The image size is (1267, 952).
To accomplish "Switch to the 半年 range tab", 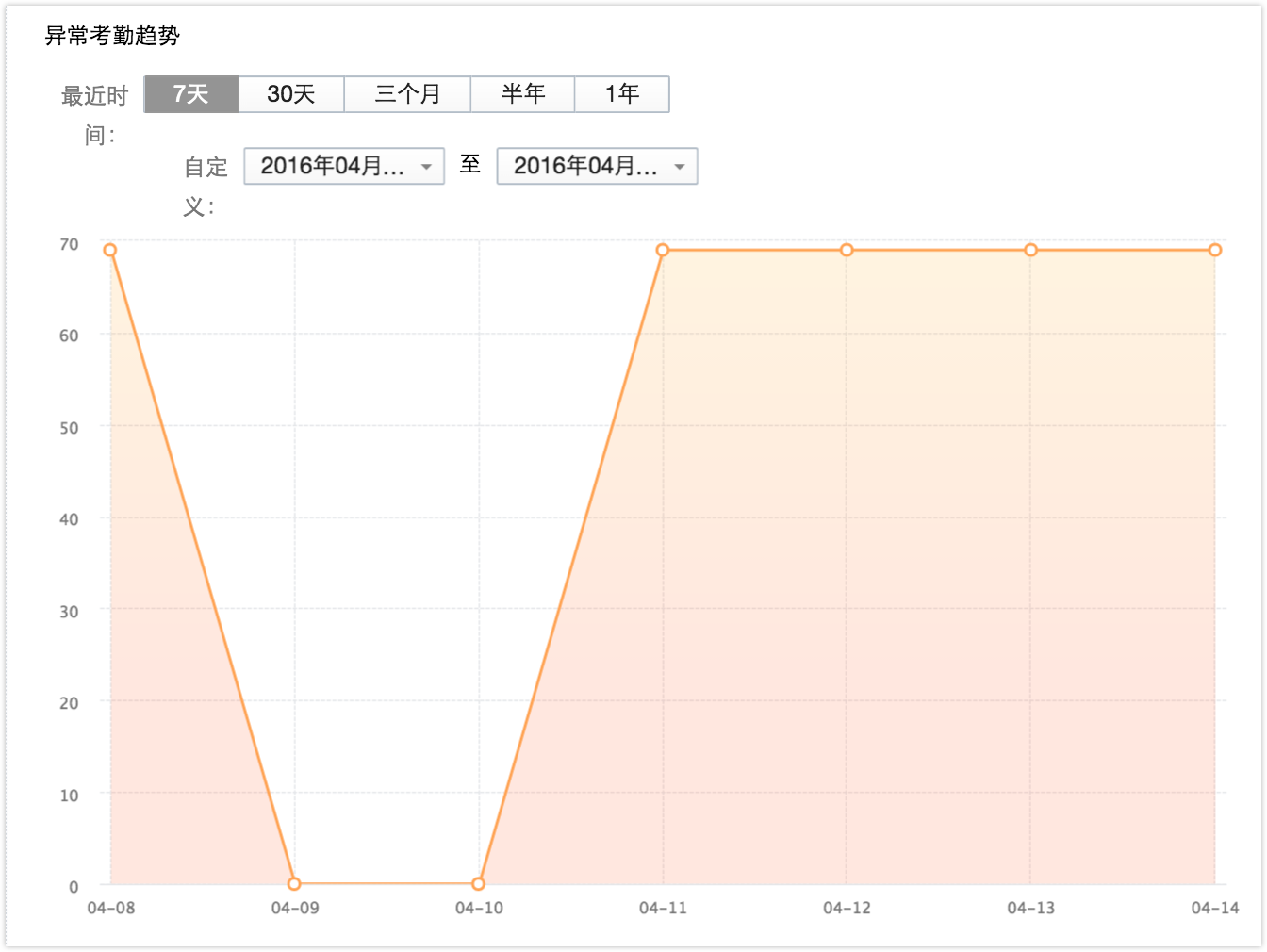I will pos(523,94).
